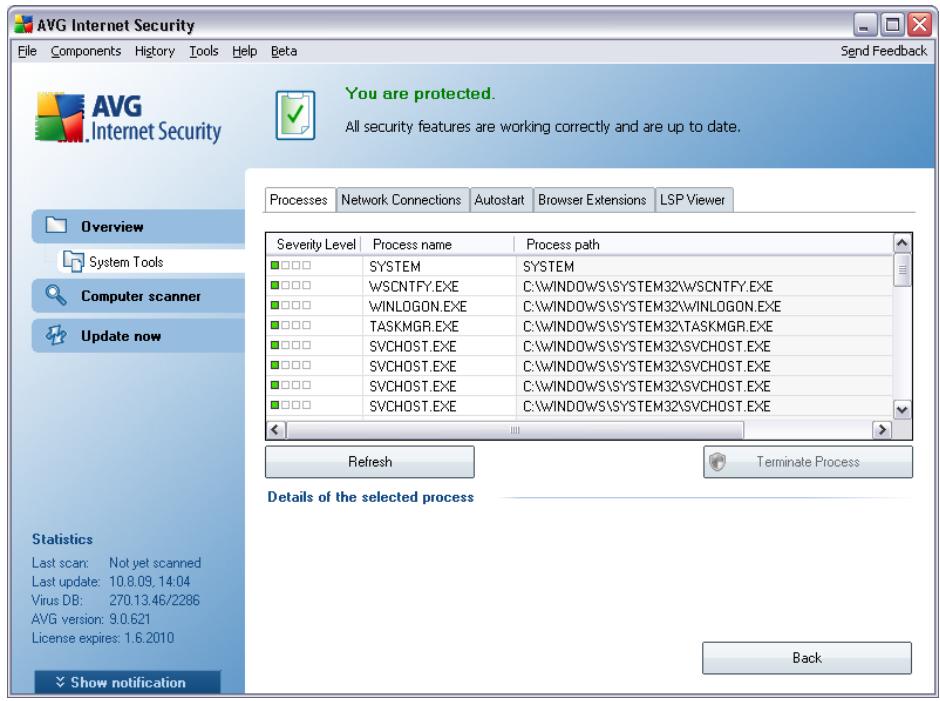Click the process list scroll down arrow
The height and width of the screenshot is (701, 940).
click(x=902, y=410)
